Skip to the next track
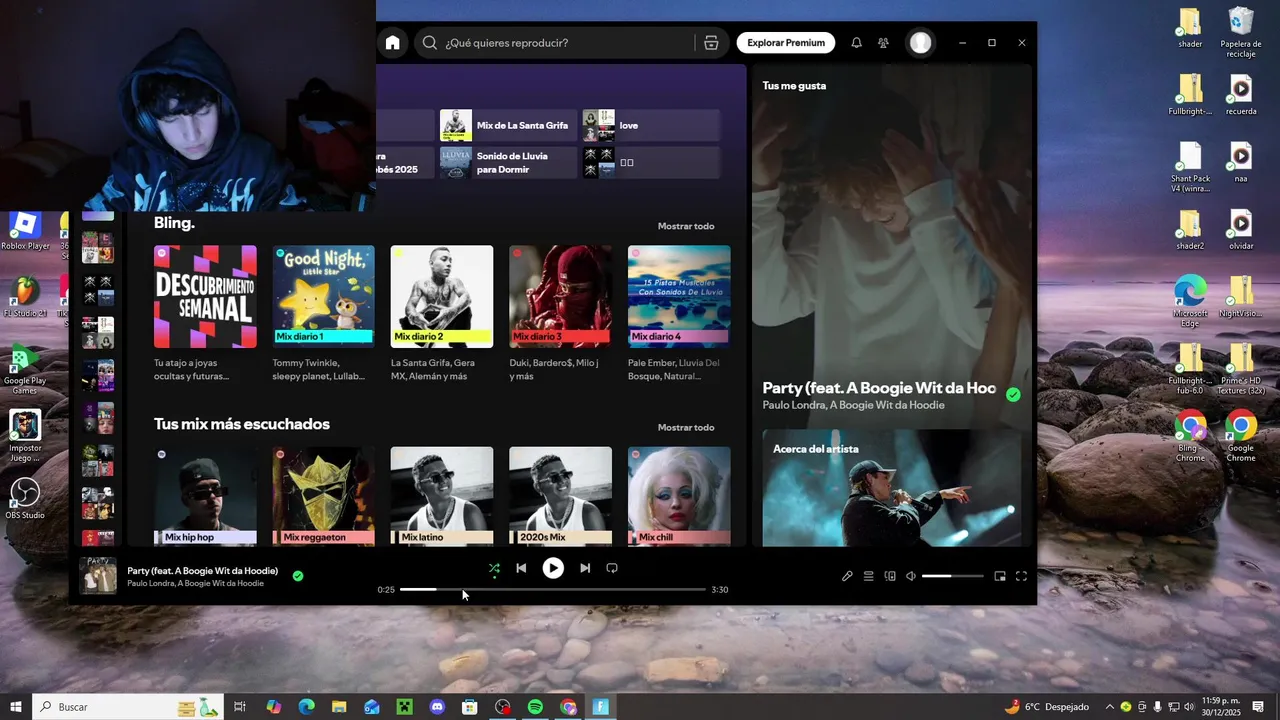This screenshot has height=720, width=1280. point(585,568)
